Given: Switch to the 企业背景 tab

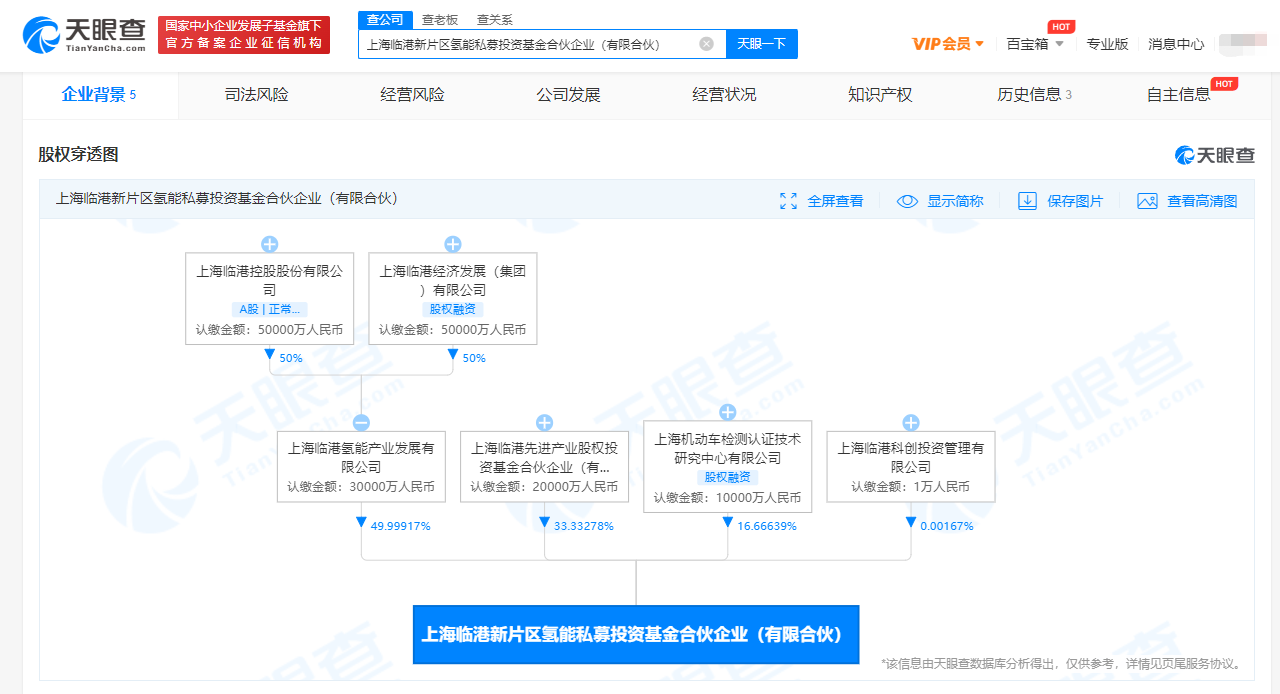Looking at the screenshot, I should 100,95.
